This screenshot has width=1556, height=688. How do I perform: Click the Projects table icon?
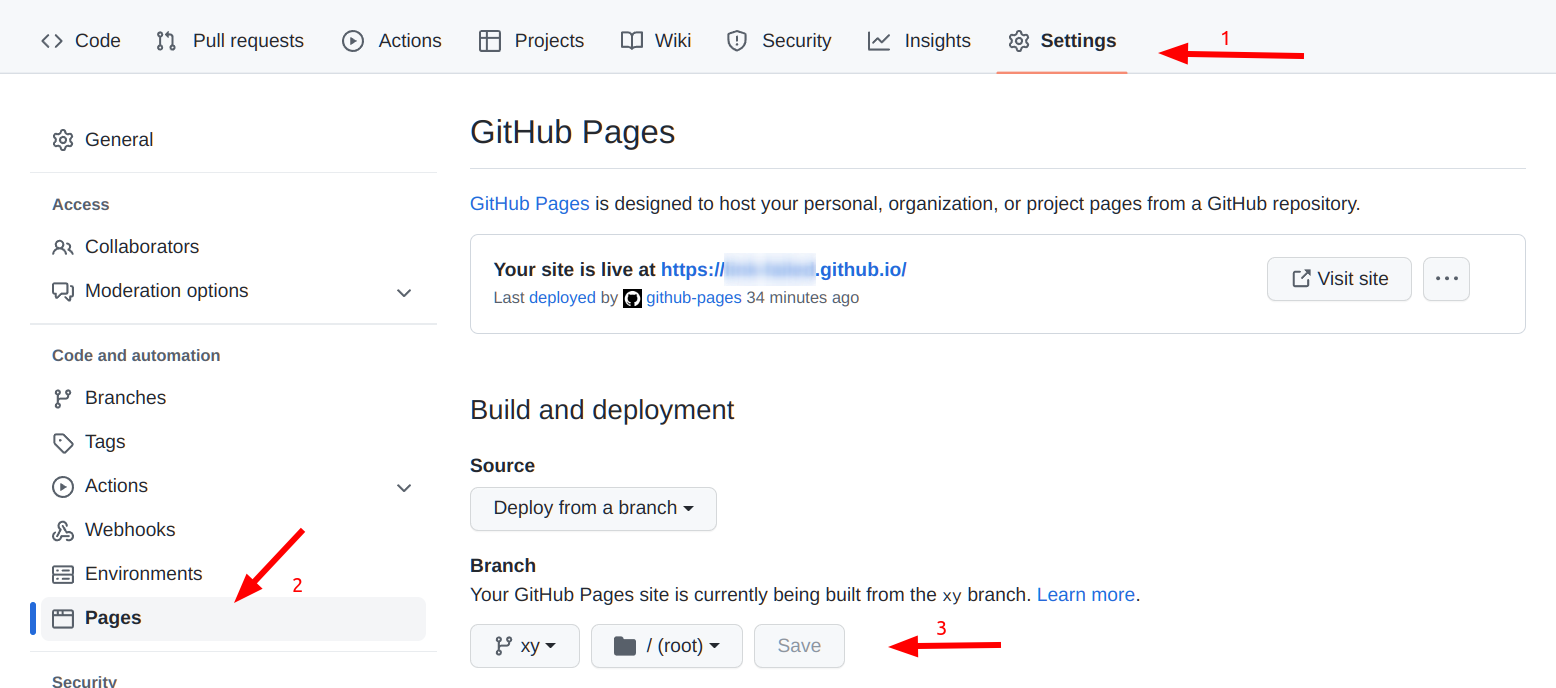[x=490, y=41]
